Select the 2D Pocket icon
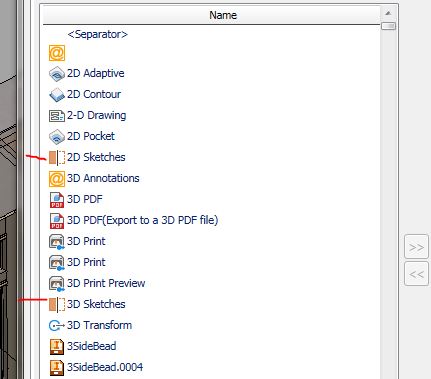Viewport: 431px width, 379px height. coord(57,137)
